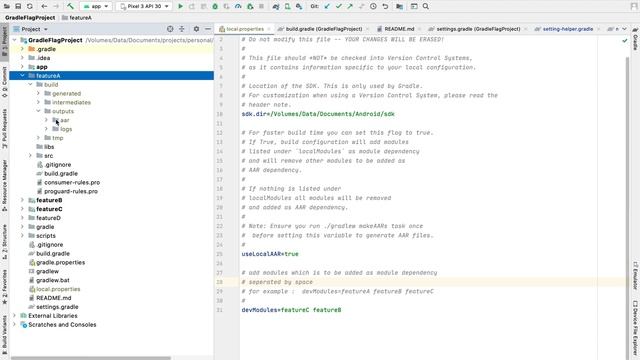The width and height of the screenshot is (640, 360).
Task: Click the Git Update Project arrow icon
Action: (x=327, y=7)
